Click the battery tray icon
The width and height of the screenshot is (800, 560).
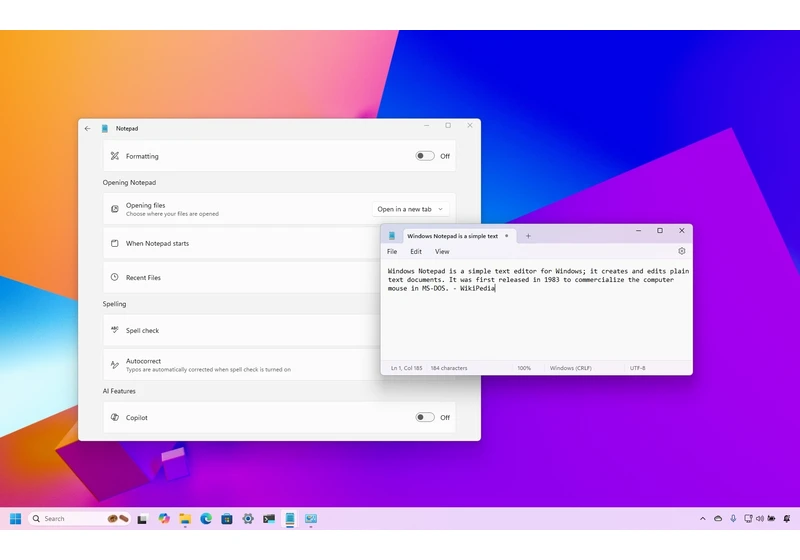(x=771, y=519)
